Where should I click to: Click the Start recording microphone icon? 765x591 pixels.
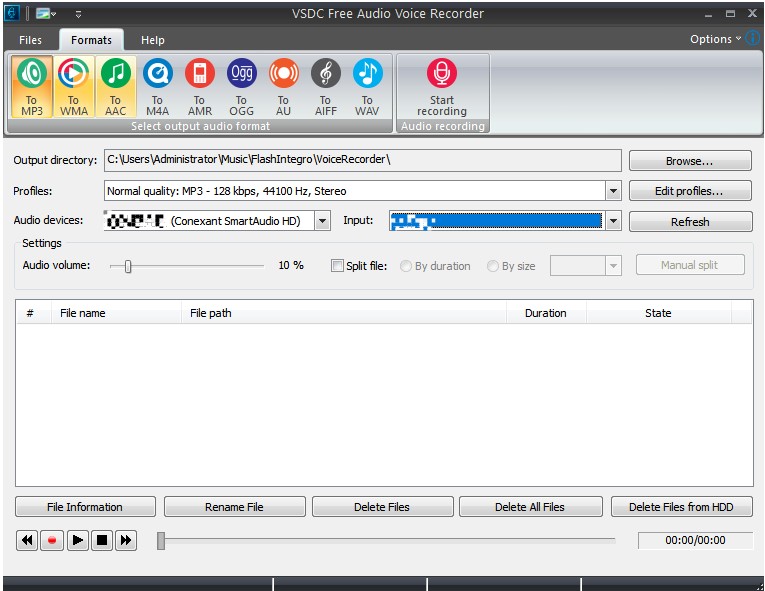coord(442,73)
